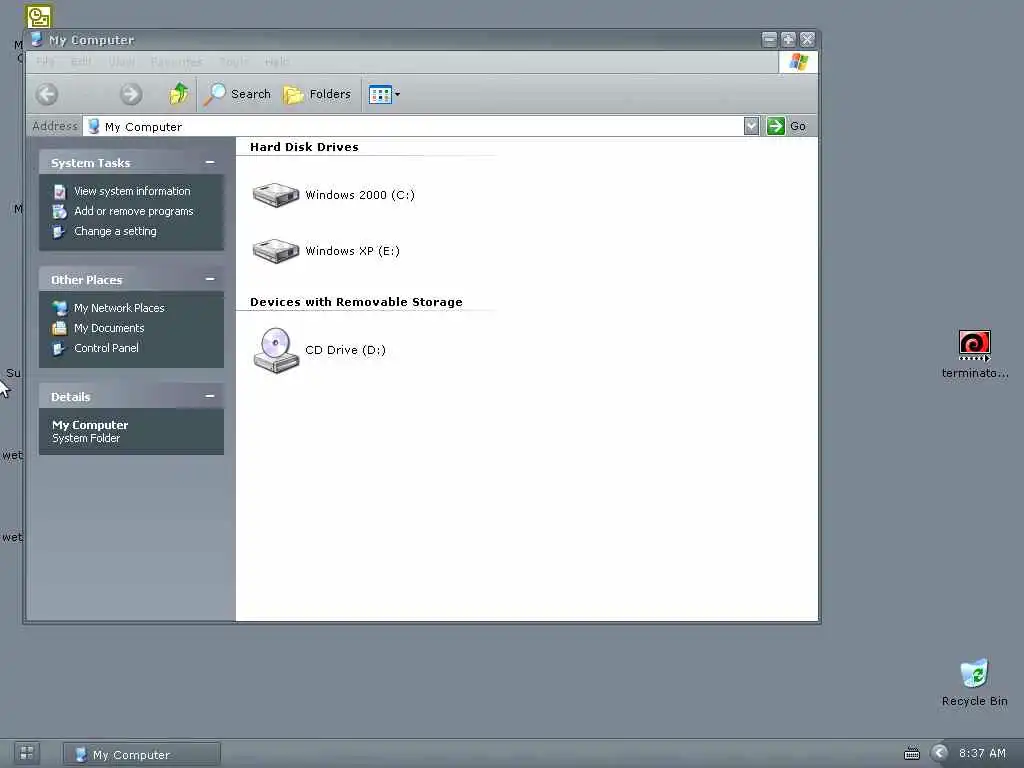Click the CD Drive (D:) label
The width and height of the screenshot is (1024, 768).
(345, 350)
